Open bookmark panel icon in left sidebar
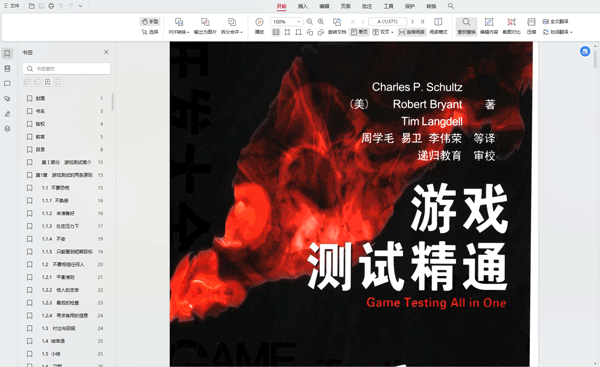This screenshot has height=367, width=600. pyautogui.click(x=7, y=53)
